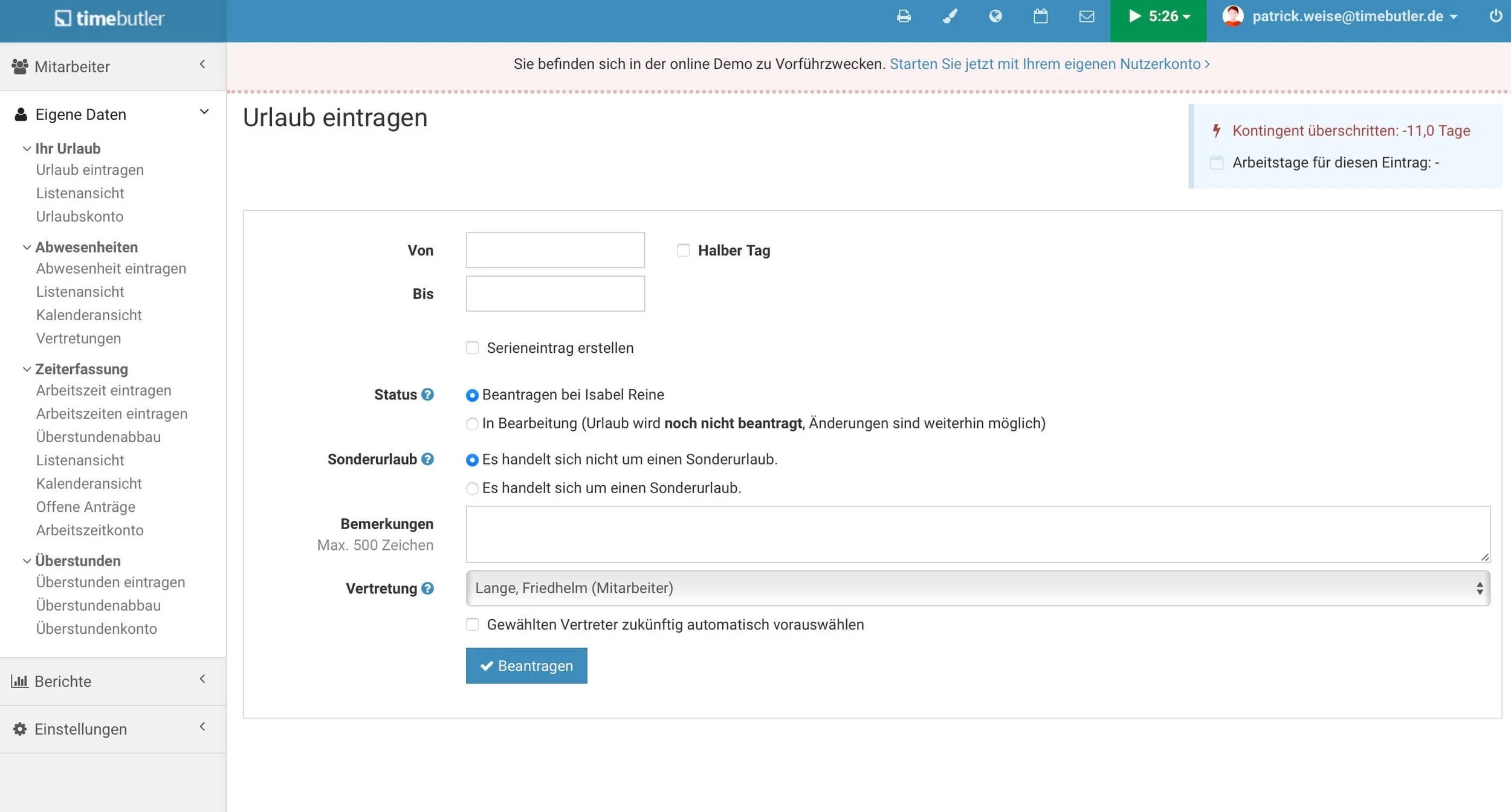
Task: Click the Bemerkungen text area
Action: point(977,534)
